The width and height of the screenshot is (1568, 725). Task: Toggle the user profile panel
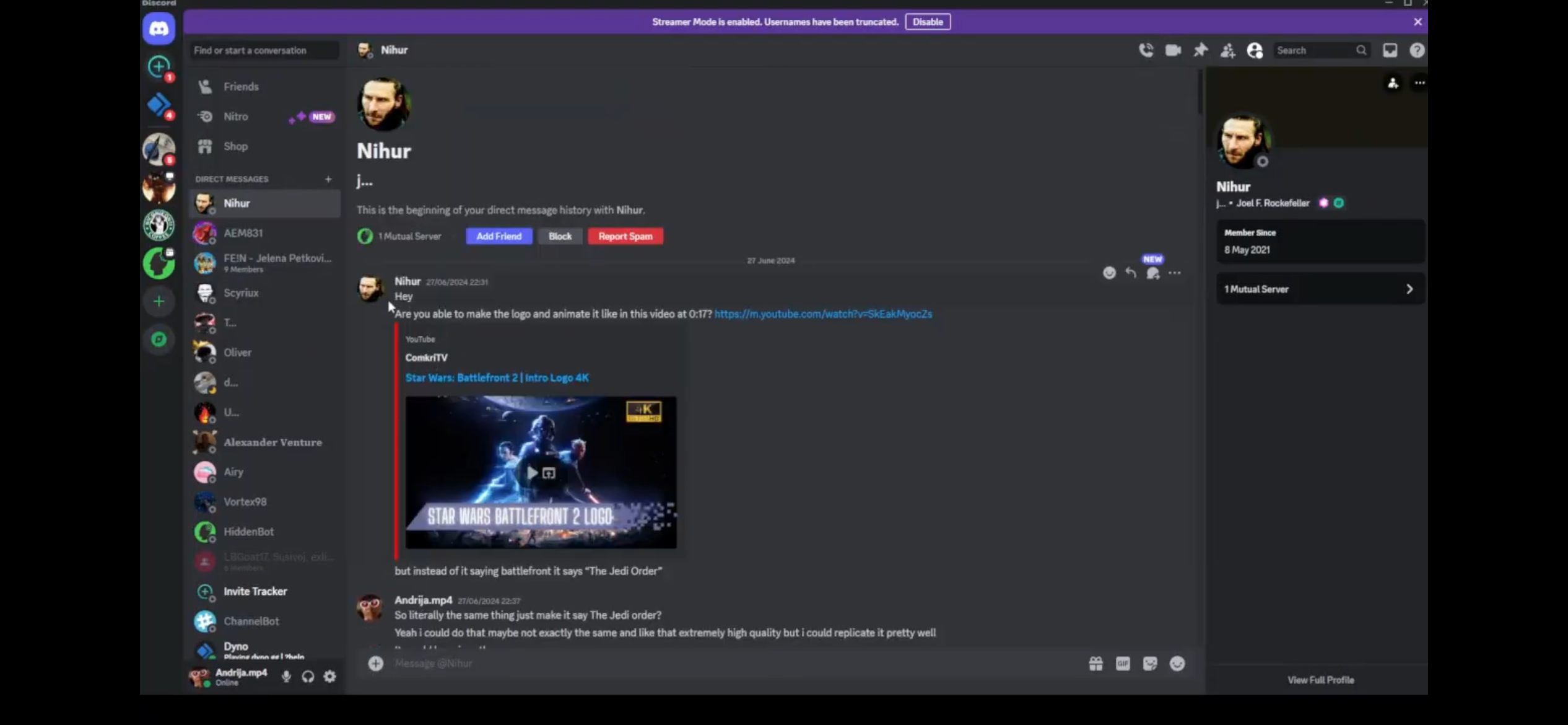click(1255, 50)
